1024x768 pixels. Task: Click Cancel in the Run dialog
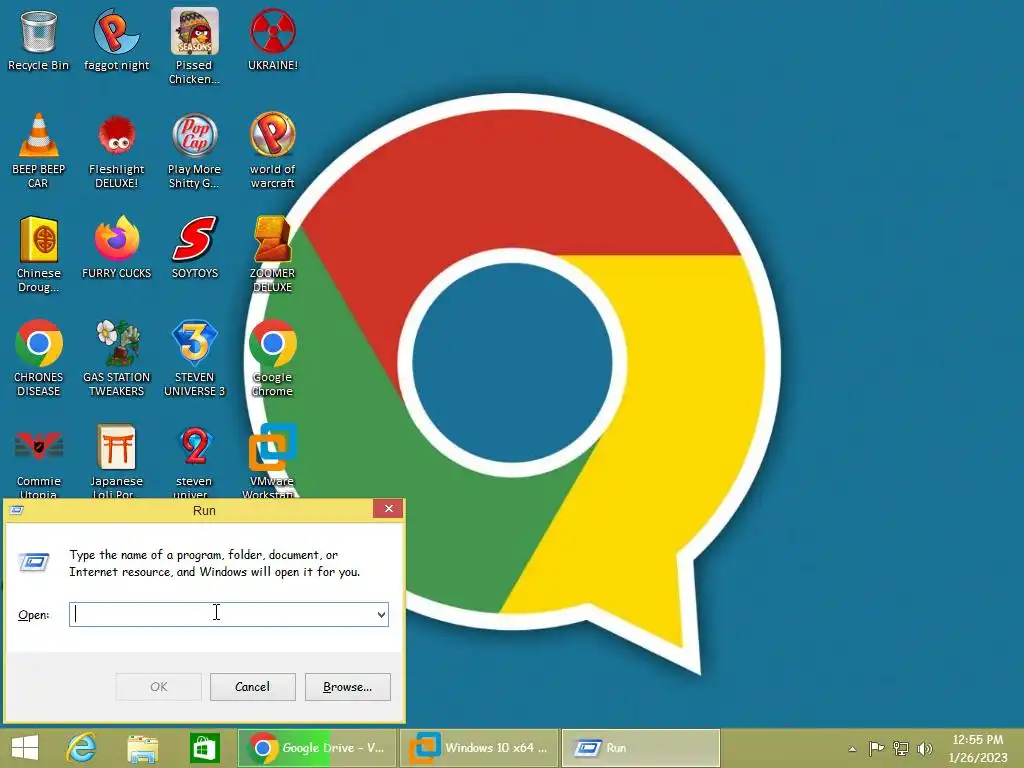tap(253, 687)
